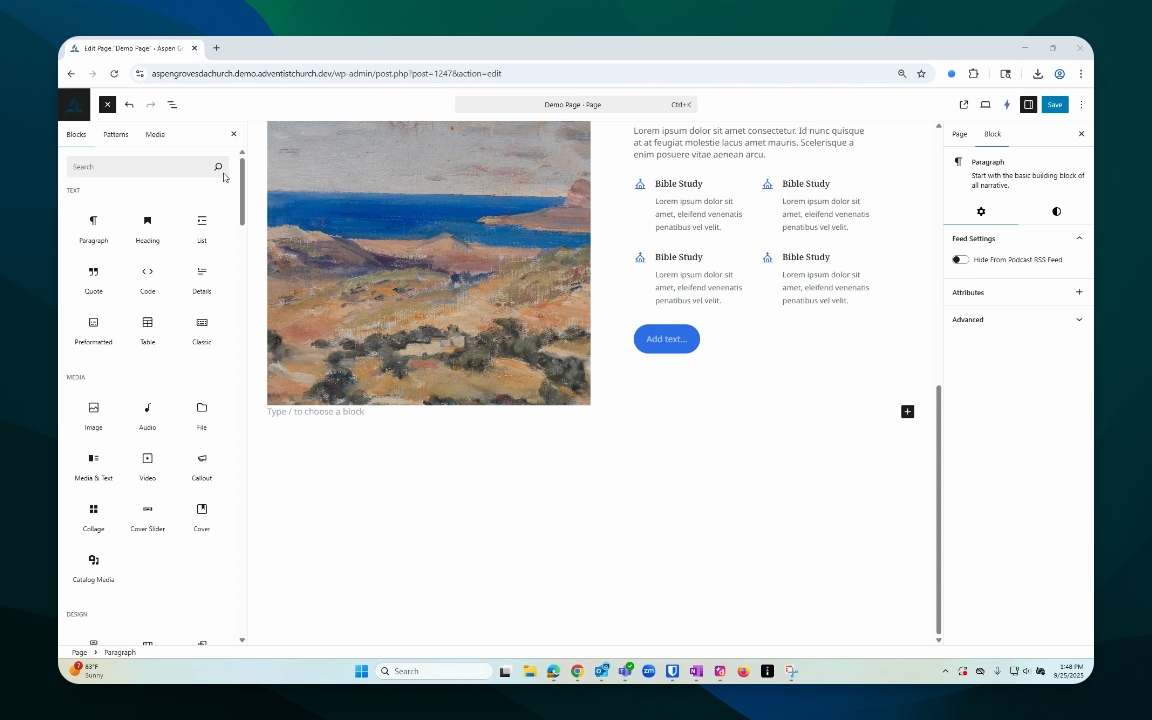Image resolution: width=1152 pixels, height=720 pixels.
Task: Select the Block settings tab
Action: pyautogui.click(x=993, y=134)
